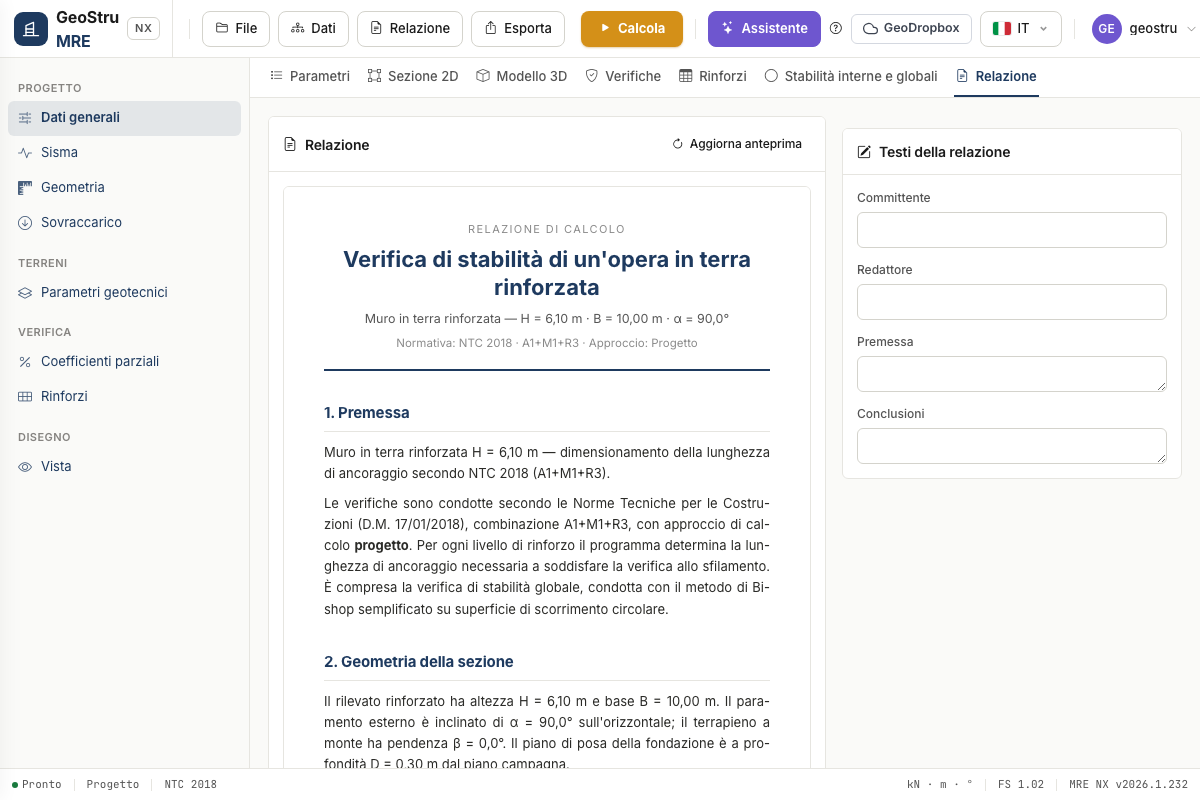Screen dimensions: 1200x800
Task: Click the '1. Premessa' heading
Action: (x=367, y=413)
